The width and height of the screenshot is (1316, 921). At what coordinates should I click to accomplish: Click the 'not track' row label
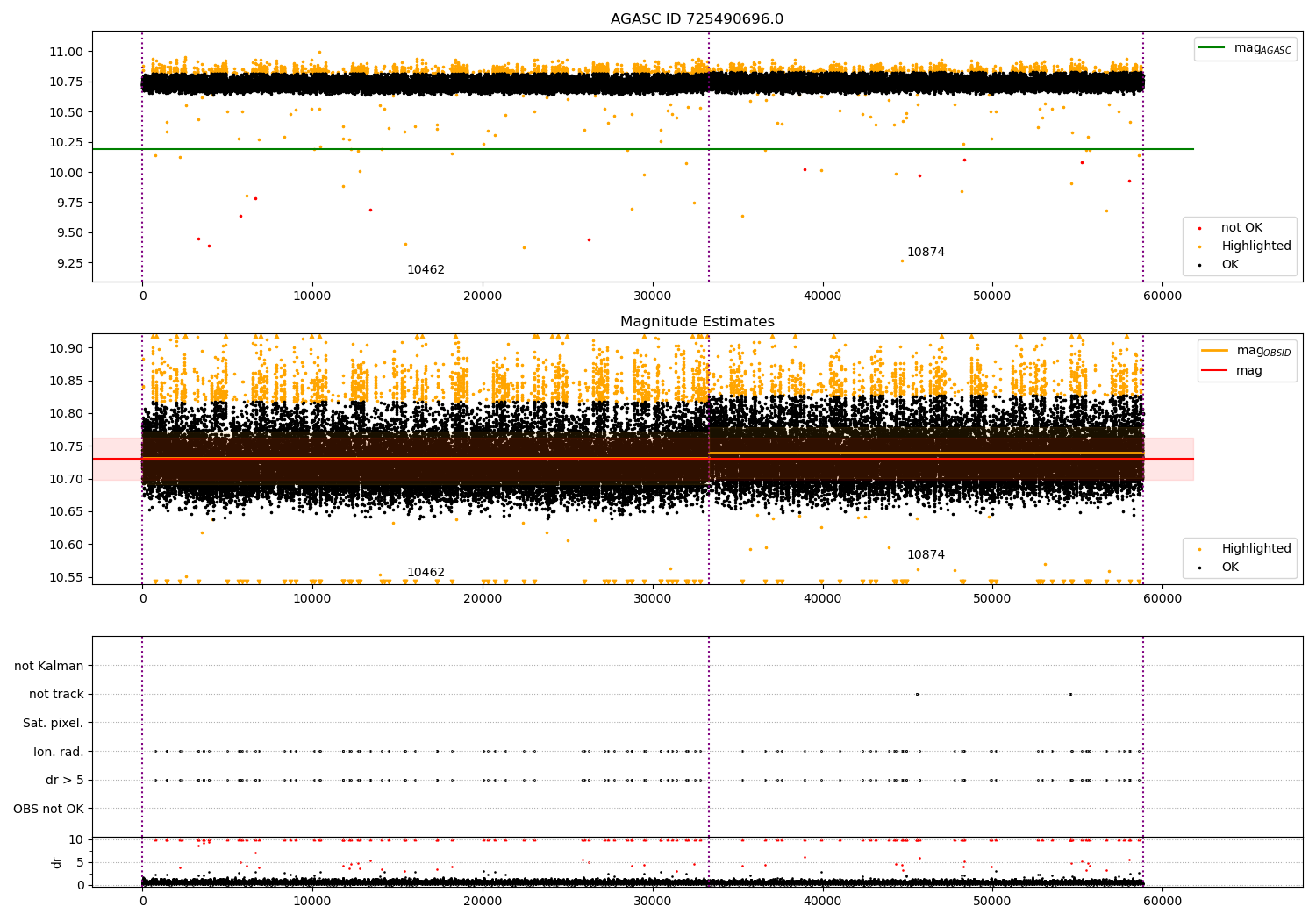point(56,695)
